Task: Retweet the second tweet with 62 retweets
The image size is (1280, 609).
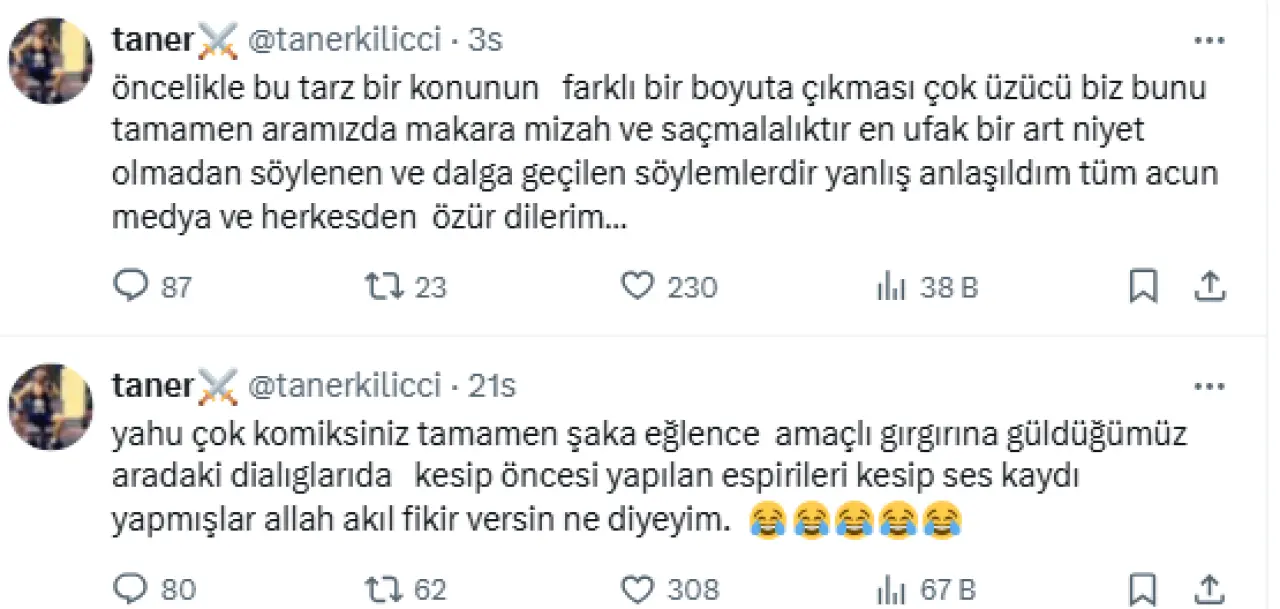Action: click(381, 589)
